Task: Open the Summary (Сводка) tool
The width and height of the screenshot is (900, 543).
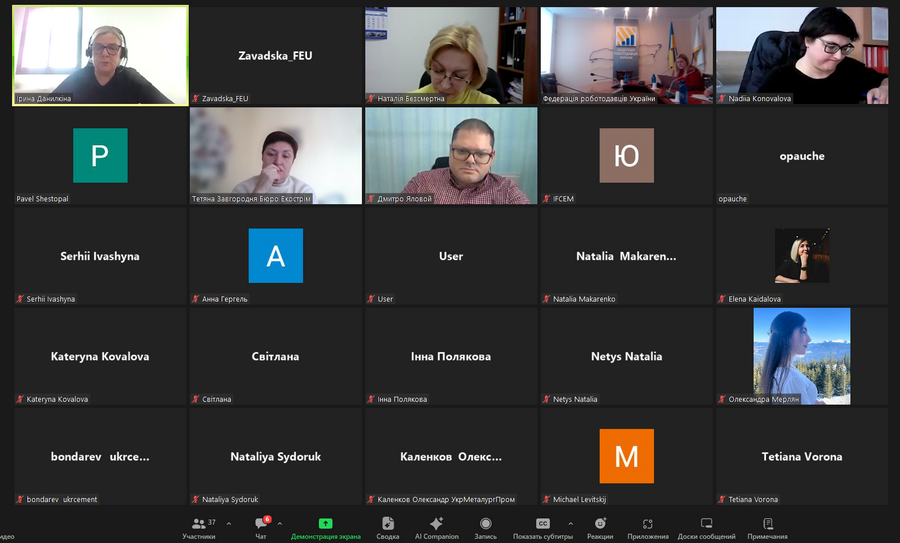Action: [x=388, y=527]
